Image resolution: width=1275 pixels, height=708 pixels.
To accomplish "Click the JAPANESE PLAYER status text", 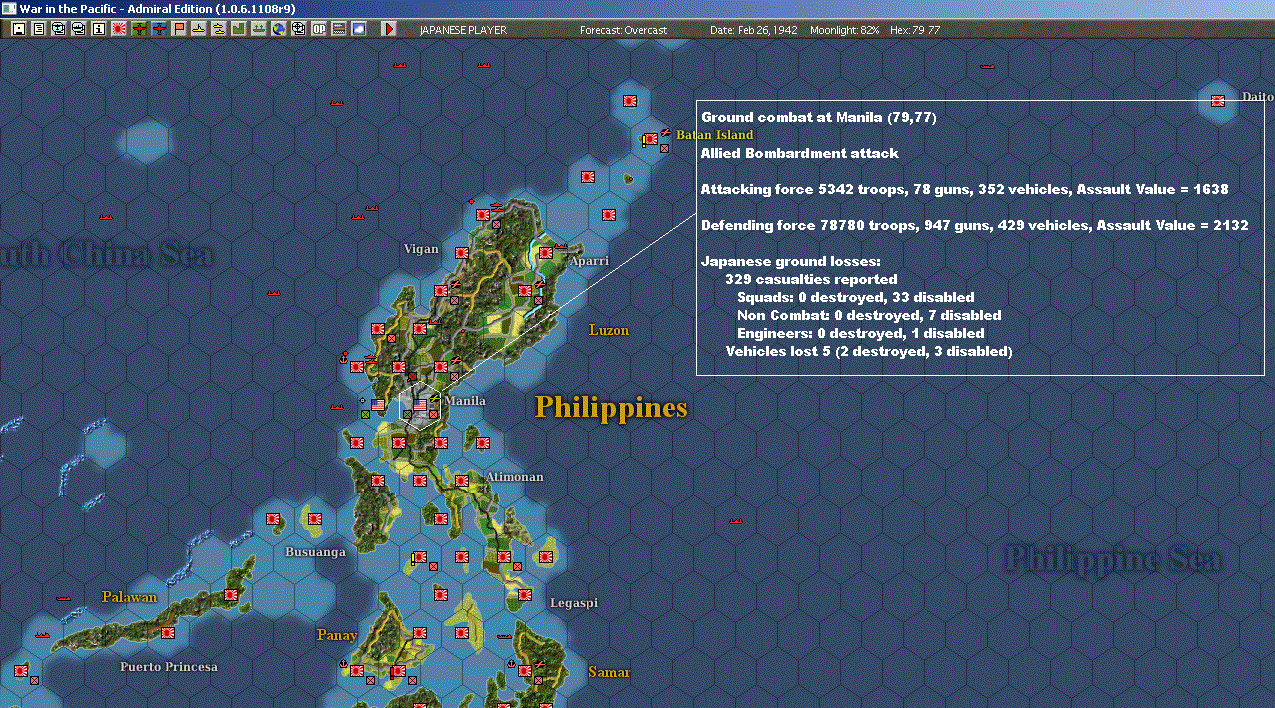I will click(x=463, y=30).
